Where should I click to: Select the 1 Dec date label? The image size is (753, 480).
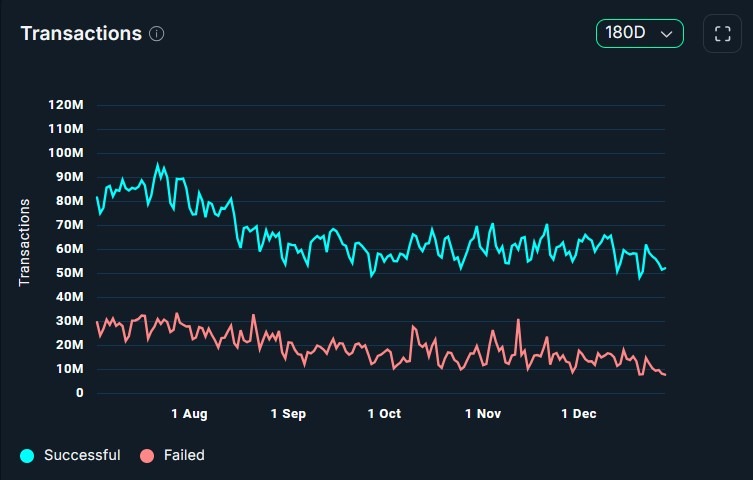tap(578, 413)
